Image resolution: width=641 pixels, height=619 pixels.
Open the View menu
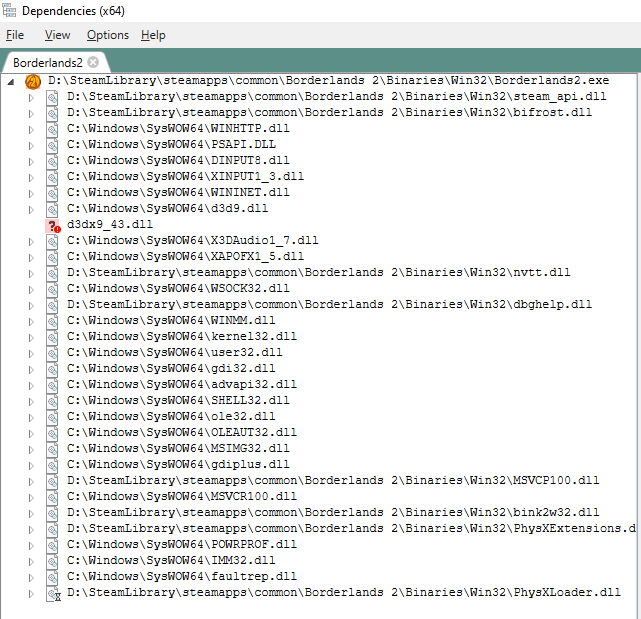(57, 35)
